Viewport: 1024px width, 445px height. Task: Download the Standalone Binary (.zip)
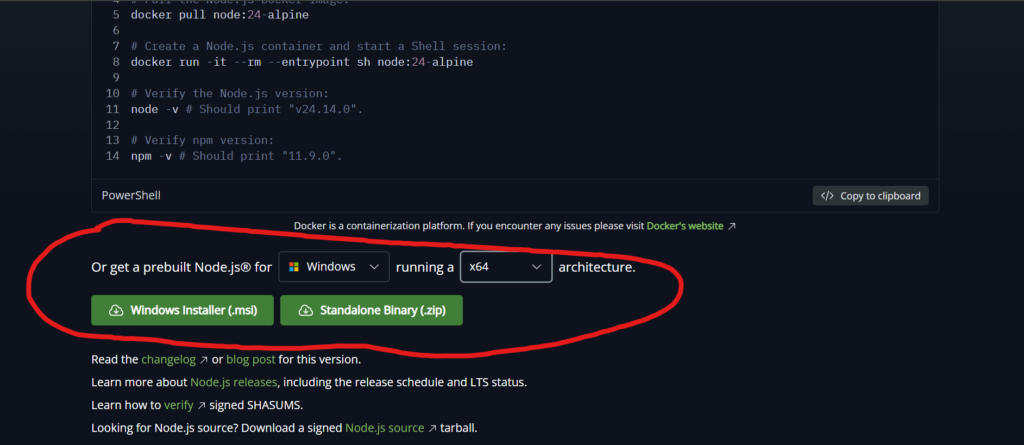pos(371,311)
